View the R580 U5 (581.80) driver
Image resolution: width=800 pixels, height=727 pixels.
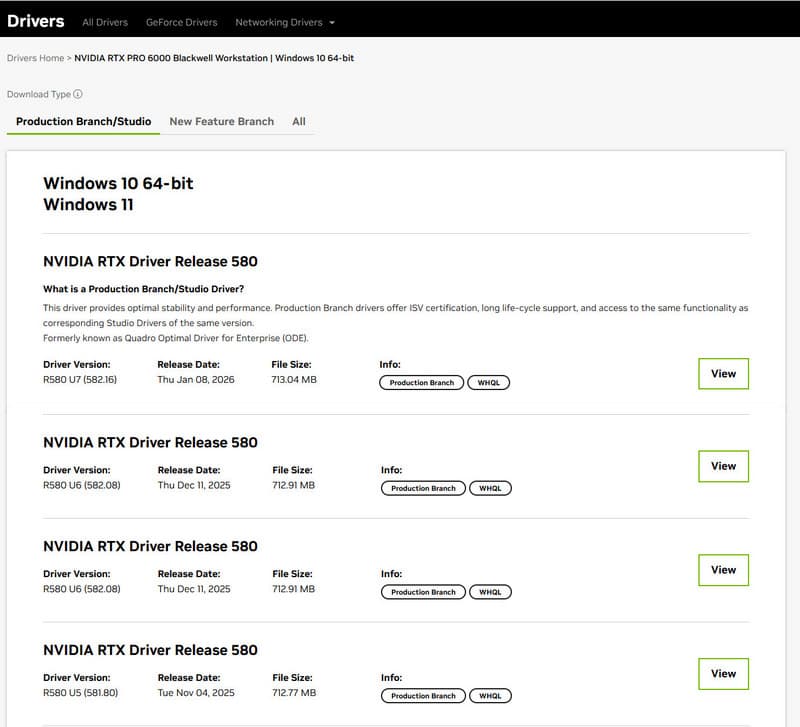coord(723,674)
